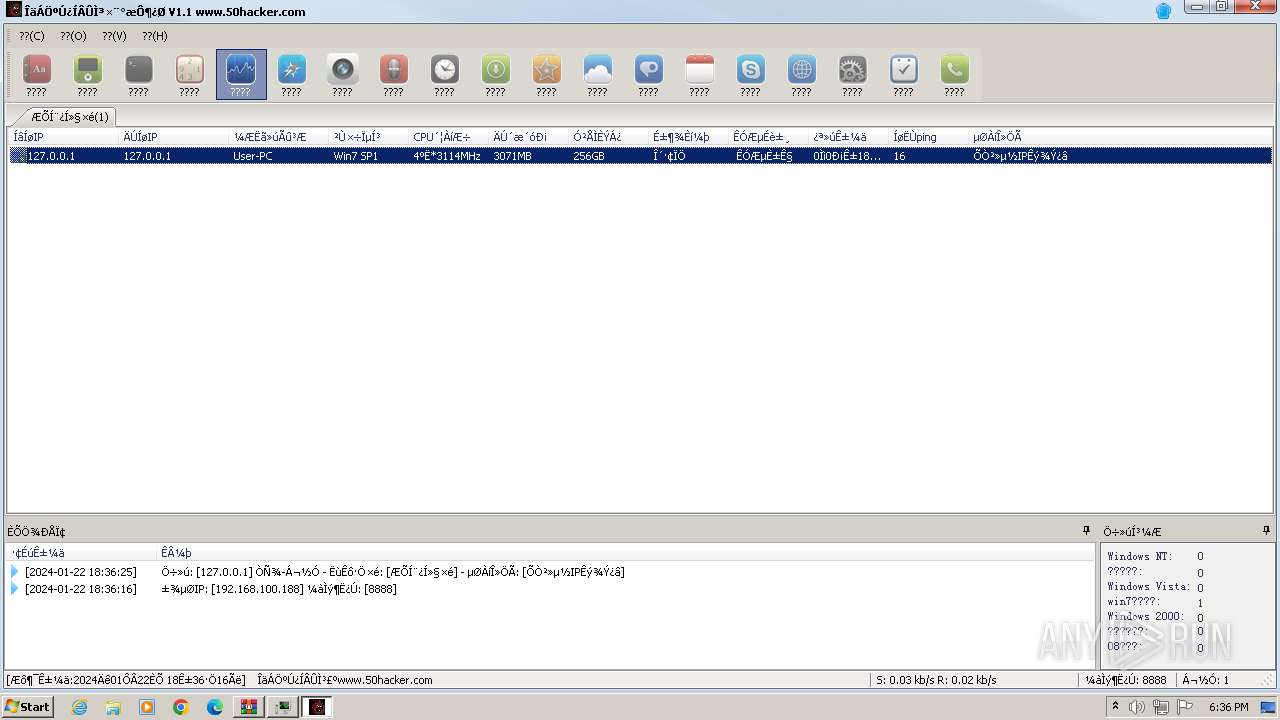Screen dimensions: 1280x720
Task: Click the port 8888 status bar field
Action: [1126, 680]
